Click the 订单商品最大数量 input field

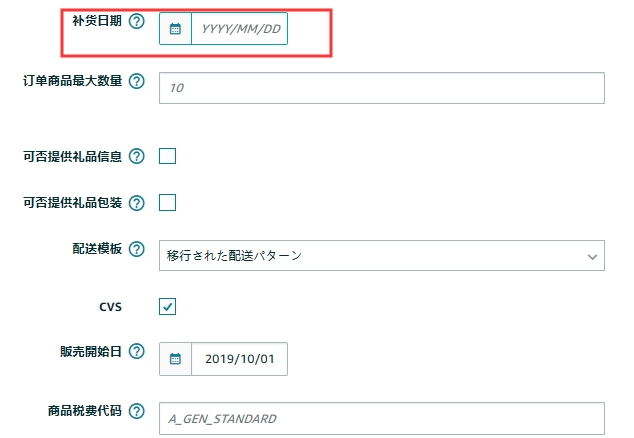coord(382,88)
